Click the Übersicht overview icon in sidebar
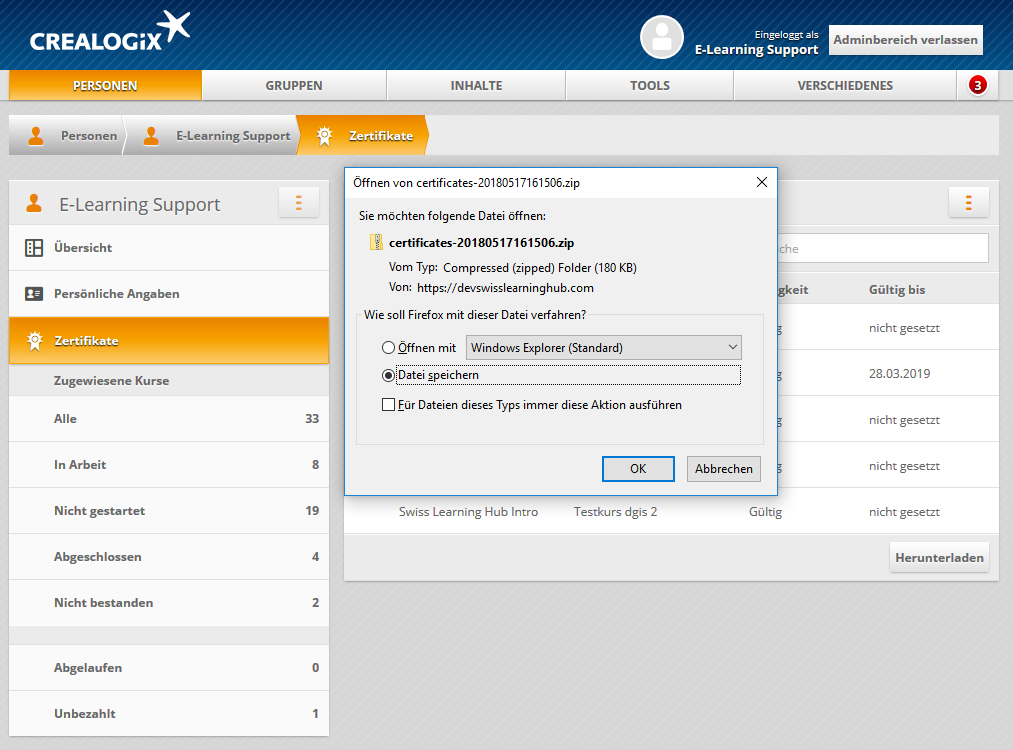This screenshot has height=750, width=1013. (x=34, y=248)
